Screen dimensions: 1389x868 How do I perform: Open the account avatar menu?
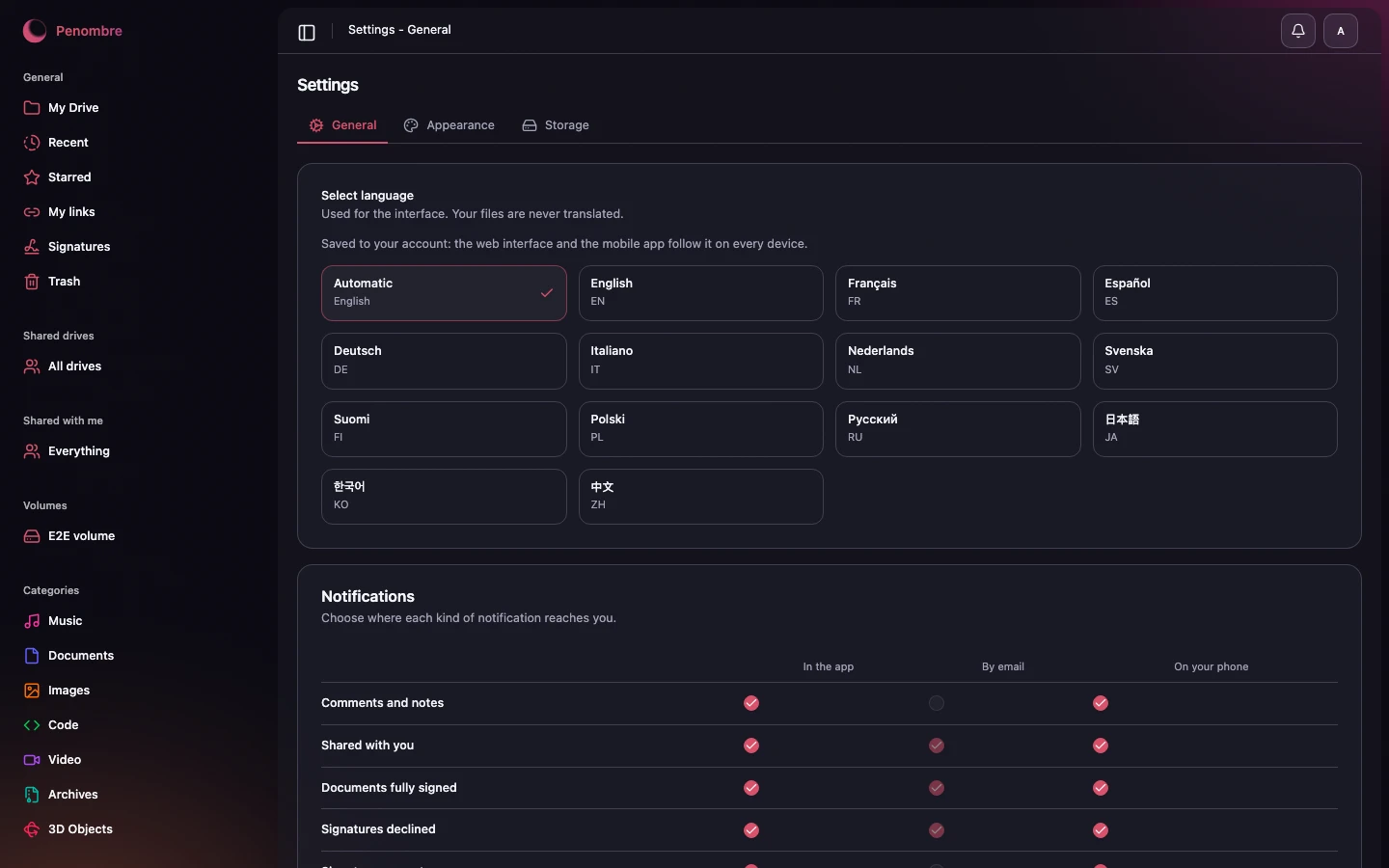tap(1341, 31)
